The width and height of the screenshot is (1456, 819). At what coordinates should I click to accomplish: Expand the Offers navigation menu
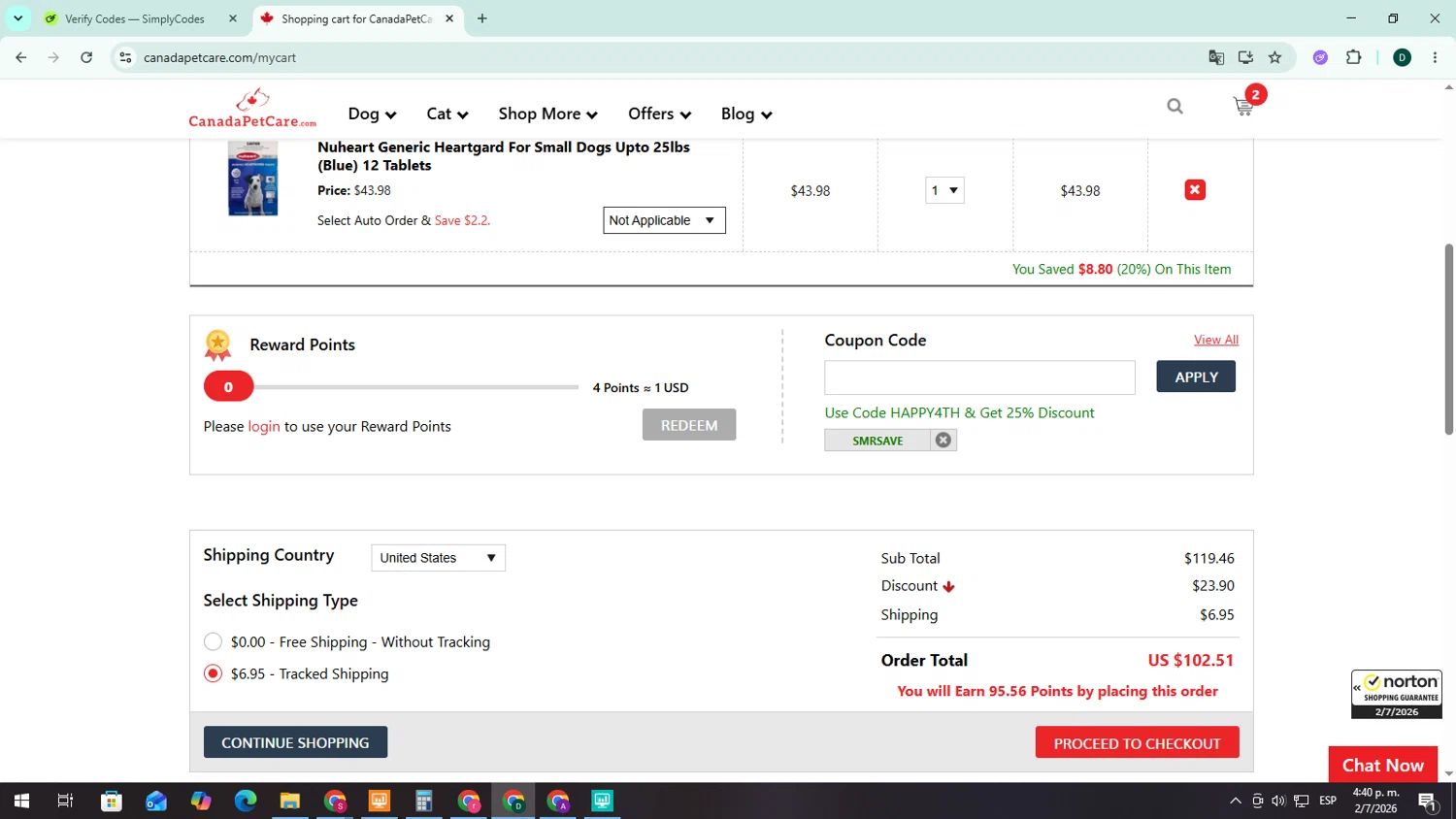[659, 114]
